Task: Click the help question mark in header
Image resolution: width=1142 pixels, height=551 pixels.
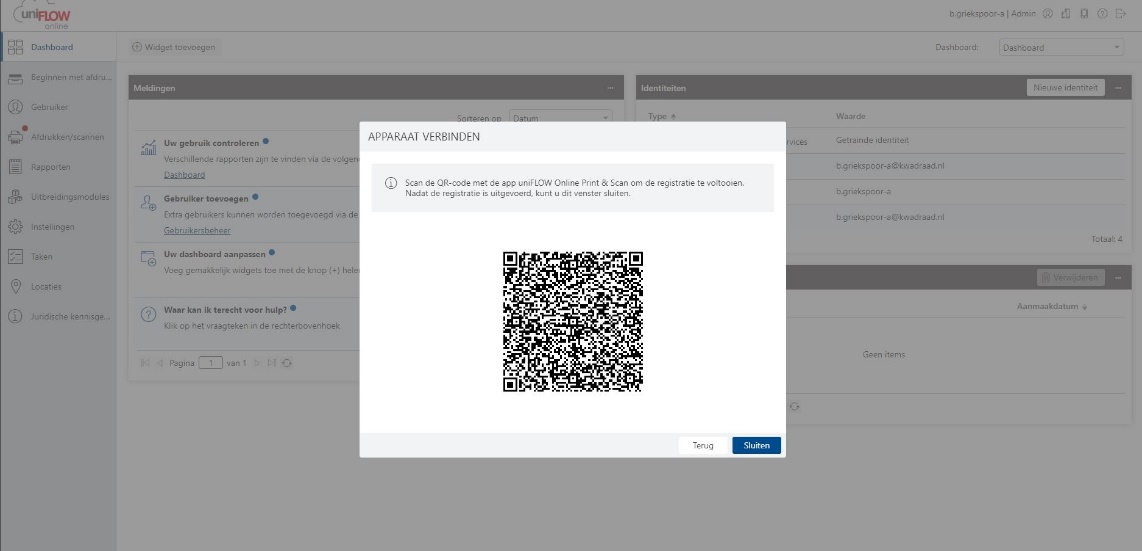Action: click(x=1103, y=13)
